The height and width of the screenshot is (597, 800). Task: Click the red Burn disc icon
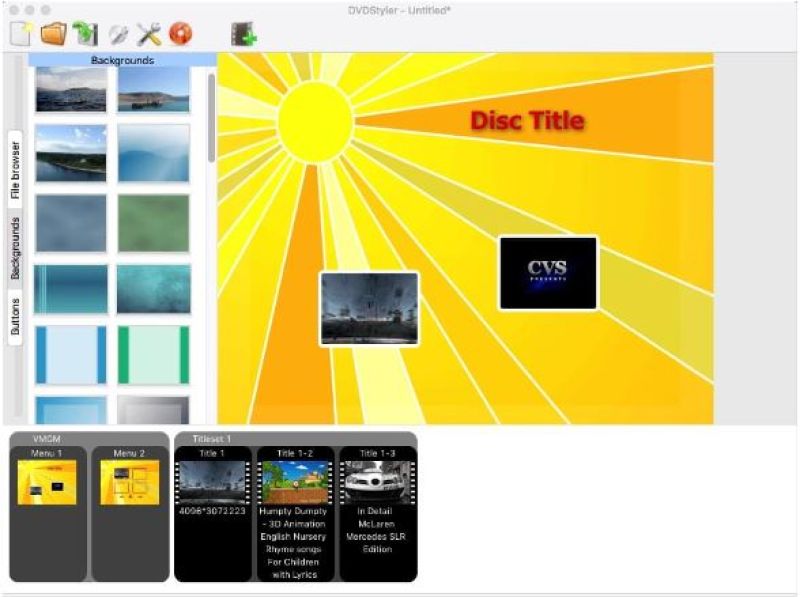pos(180,34)
